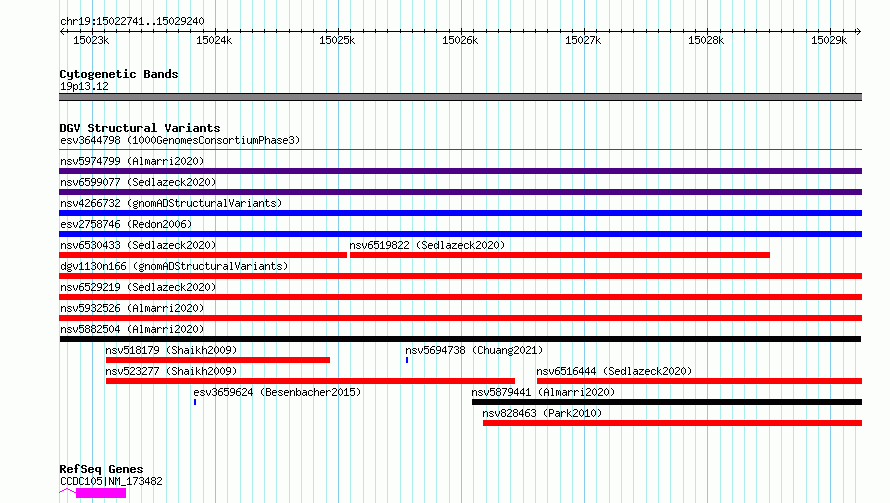Click nsv5882504 (Almarri2020) label

(x=132, y=329)
